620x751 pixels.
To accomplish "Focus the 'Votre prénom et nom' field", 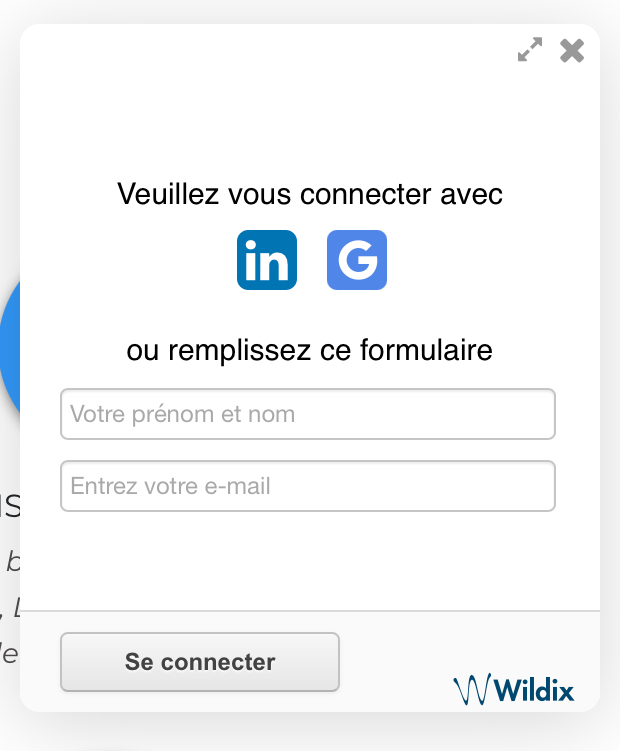I will click(308, 414).
